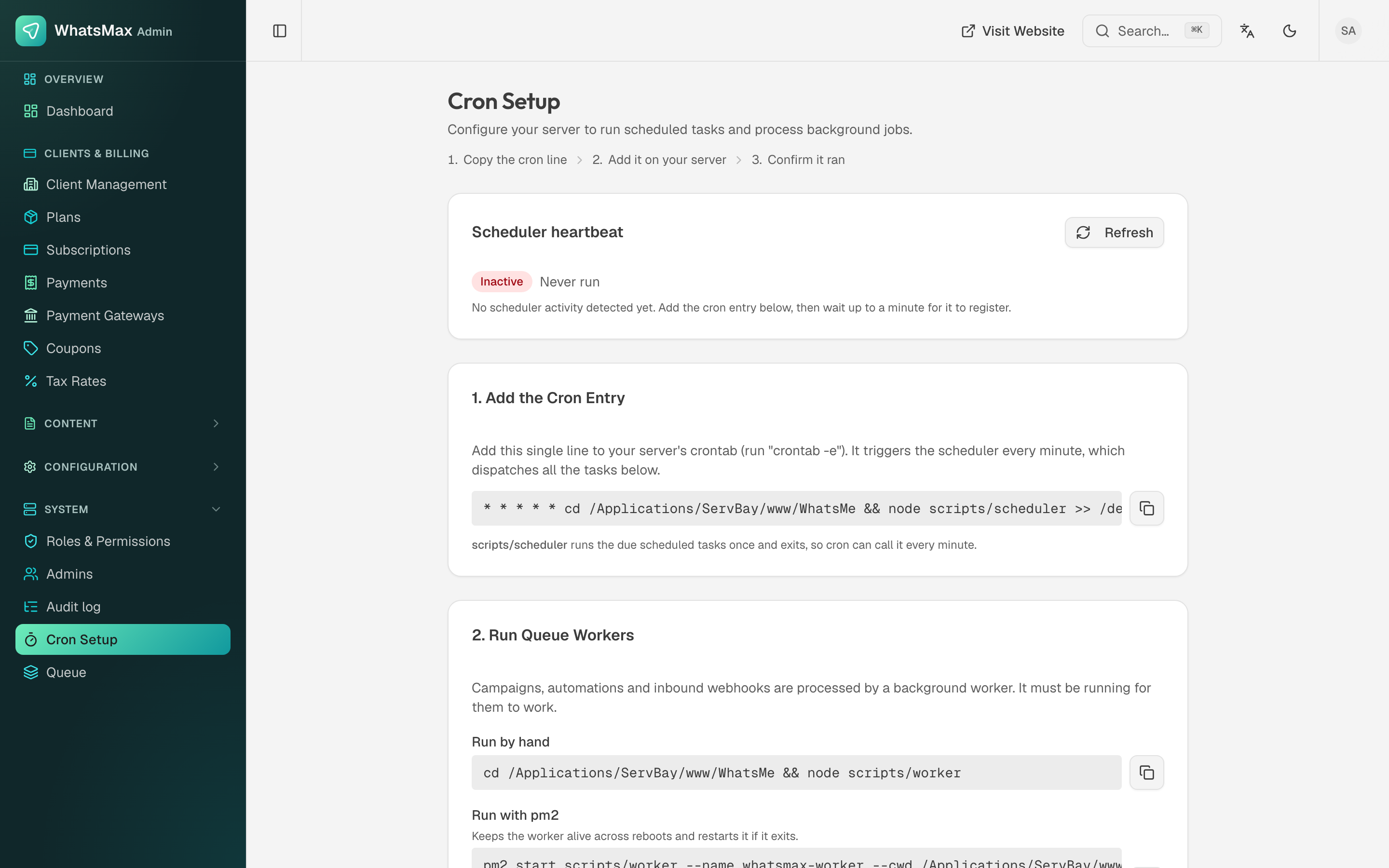
Task: Click the 'CLIENTS & BILLING' section label
Action: pyautogui.click(x=96, y=153)
